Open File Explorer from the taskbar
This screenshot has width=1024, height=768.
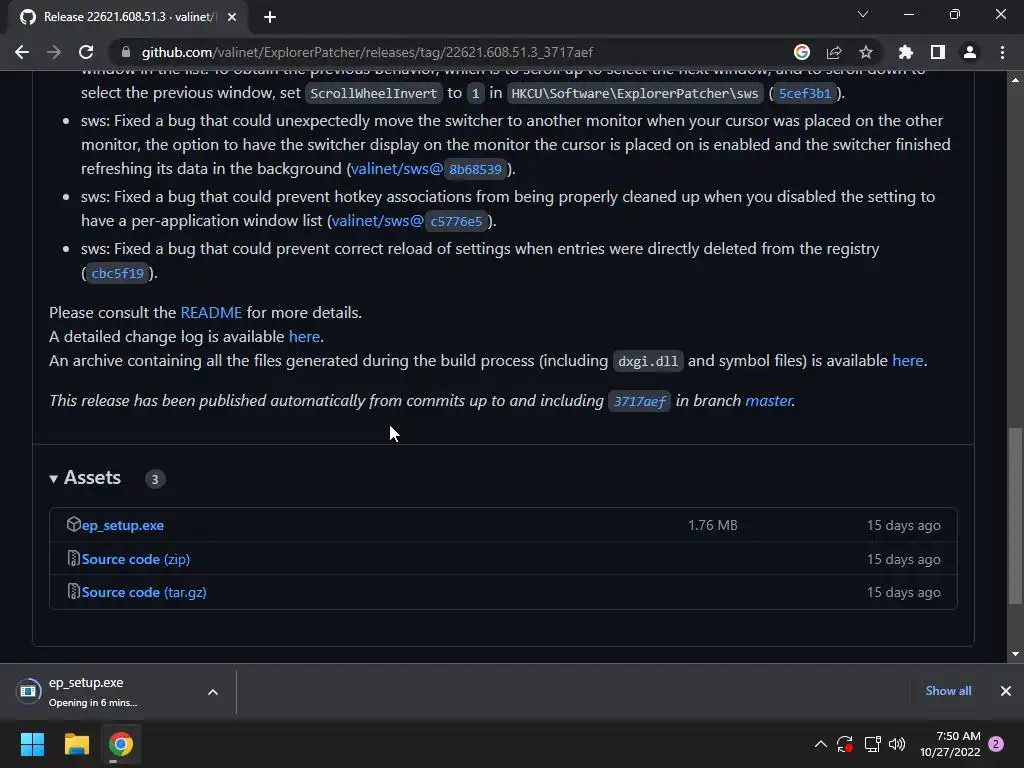coord(76,744)
